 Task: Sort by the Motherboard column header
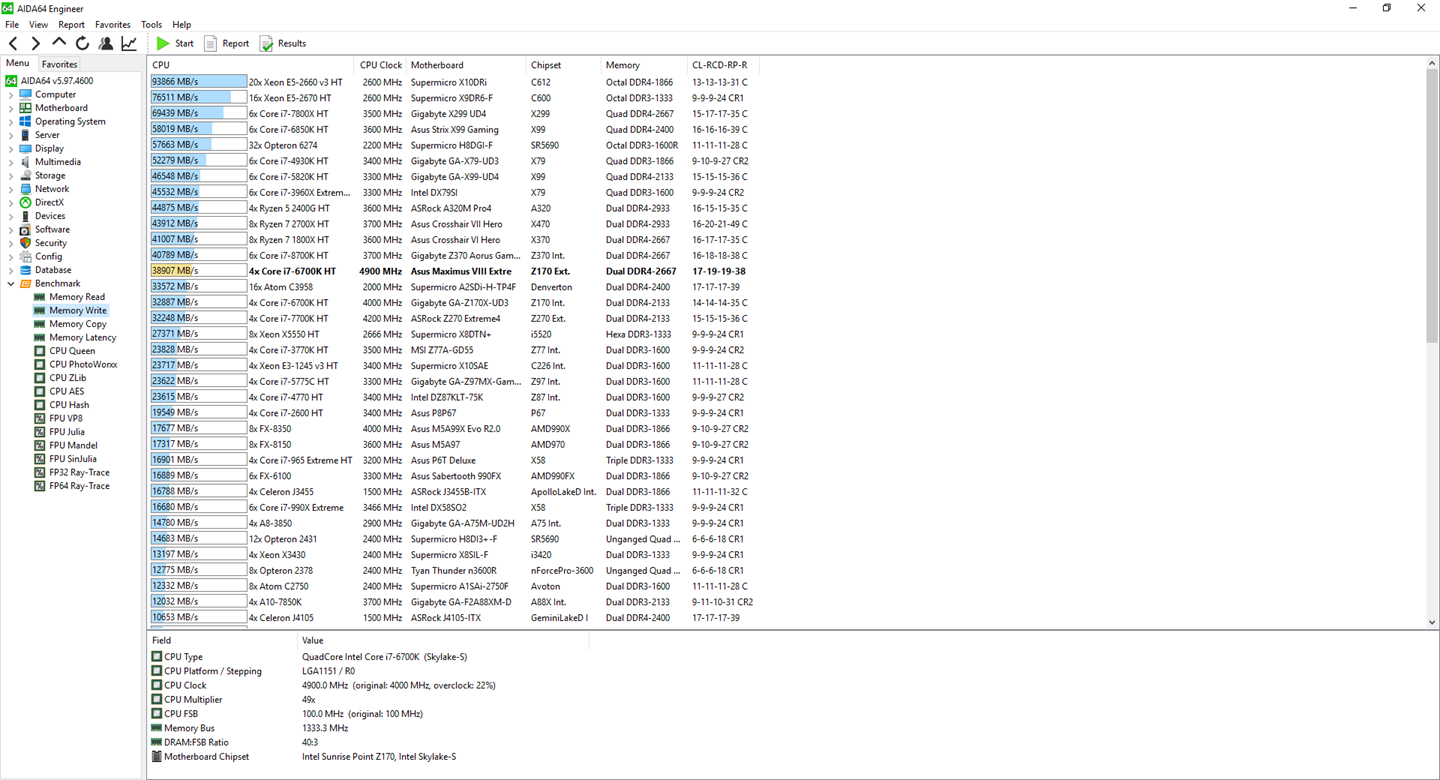(x=467, y=65)
